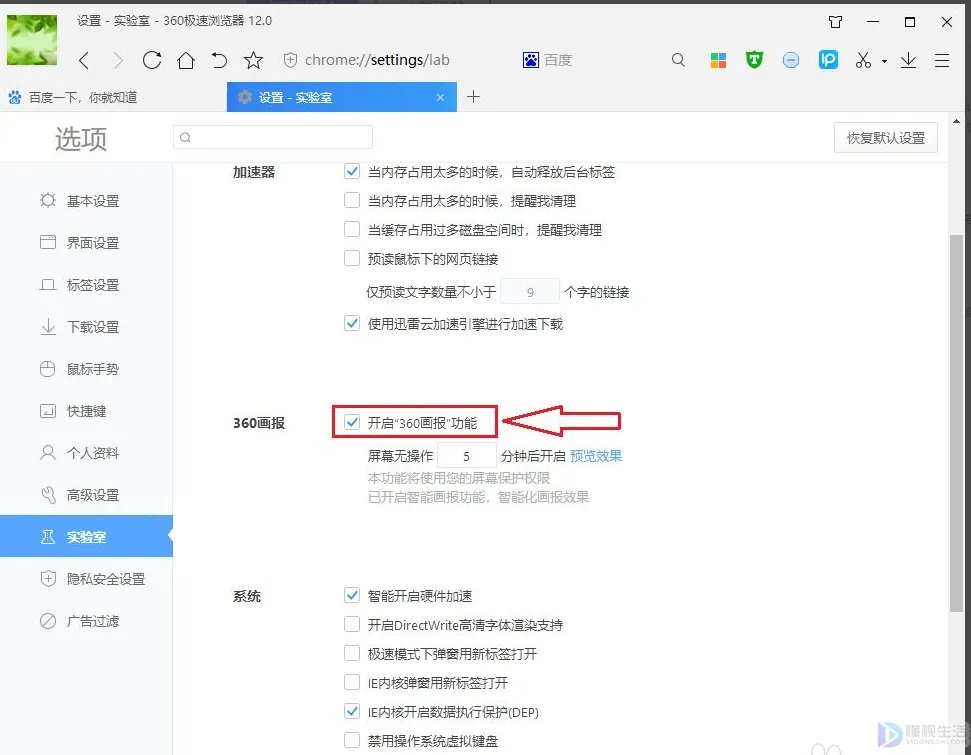Click the blue round minus extension icon
The height and width of the screenshot is (755, 971).
tap(791, 60)
